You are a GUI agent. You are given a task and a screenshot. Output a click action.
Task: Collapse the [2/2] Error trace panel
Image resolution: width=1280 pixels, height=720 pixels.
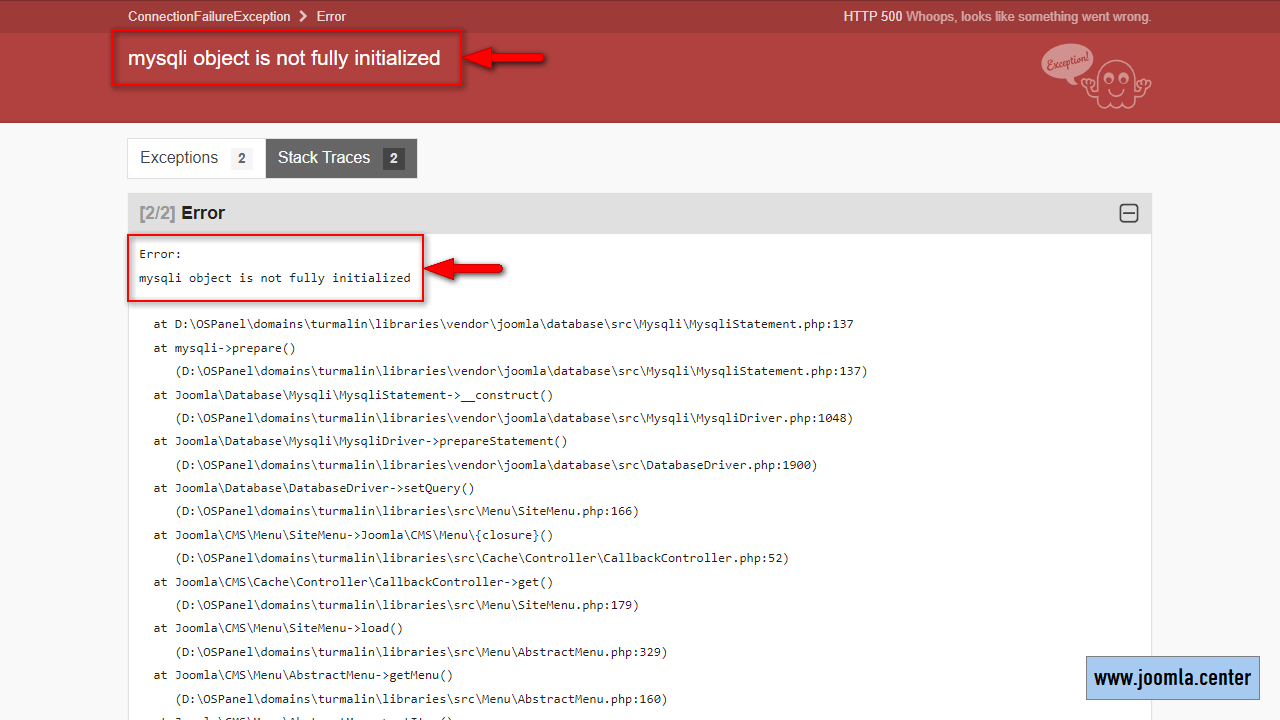click(1129, 213)
